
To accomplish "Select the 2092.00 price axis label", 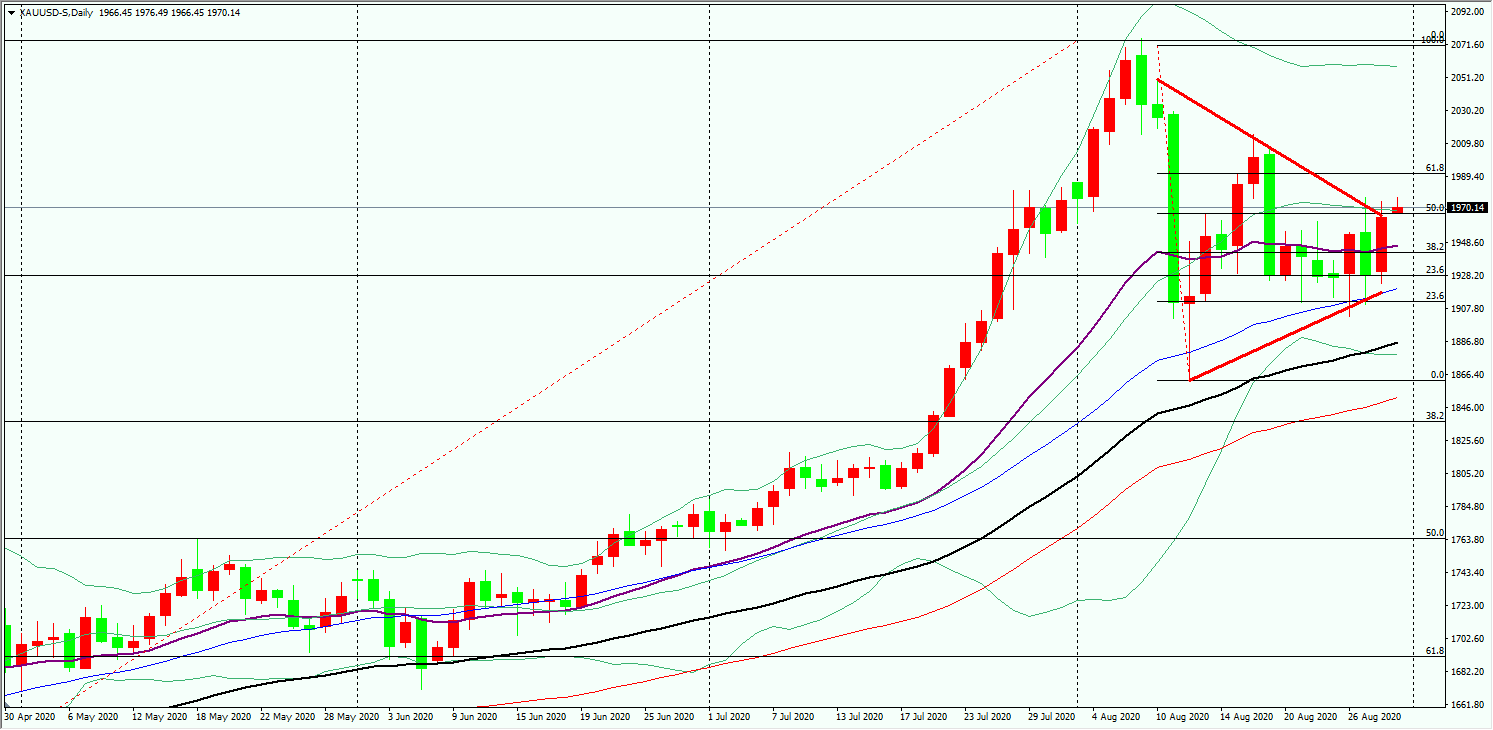I will pyautogui.click(x=1467, y=12).
